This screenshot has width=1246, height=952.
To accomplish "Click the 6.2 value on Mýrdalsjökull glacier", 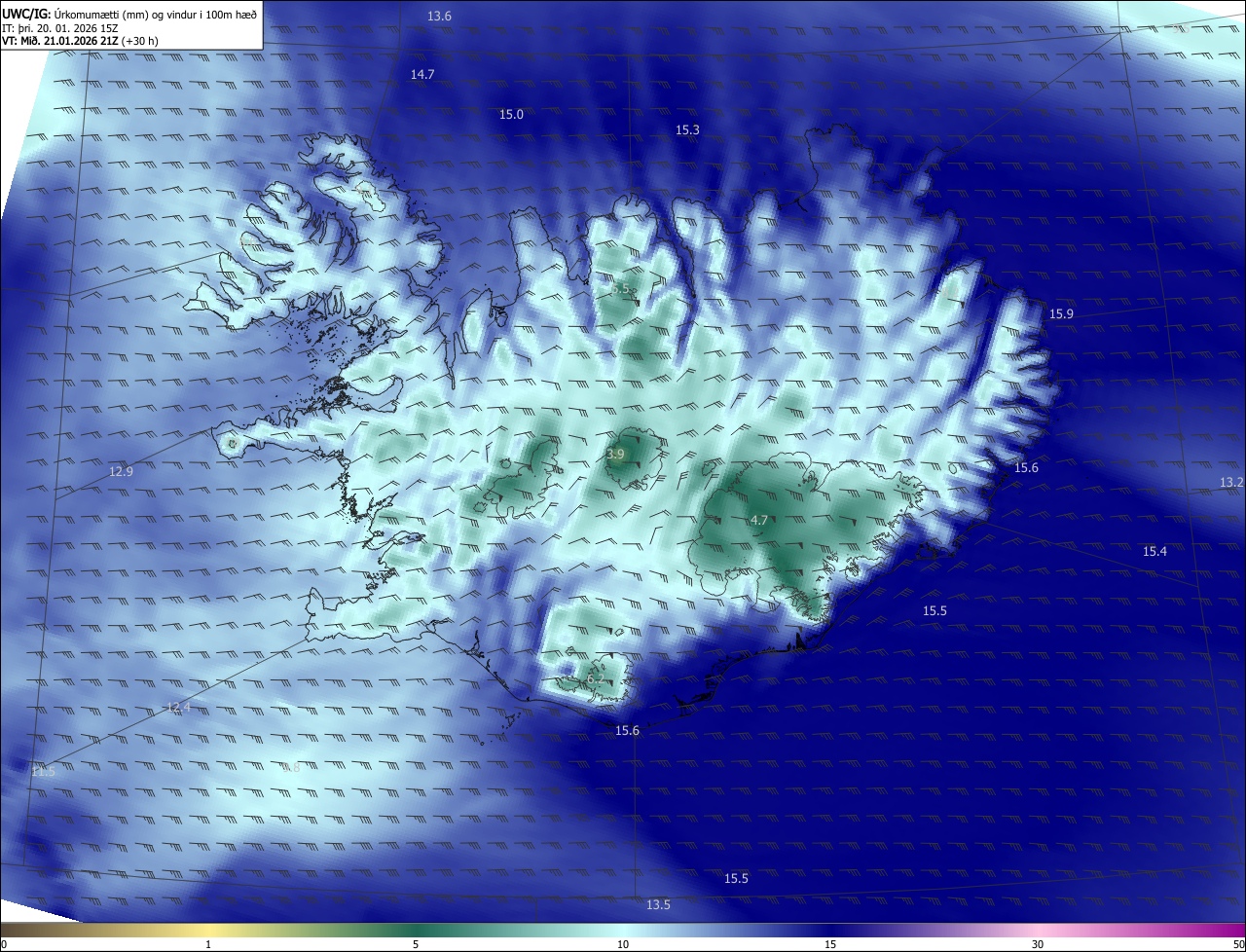I will (596, 678).
